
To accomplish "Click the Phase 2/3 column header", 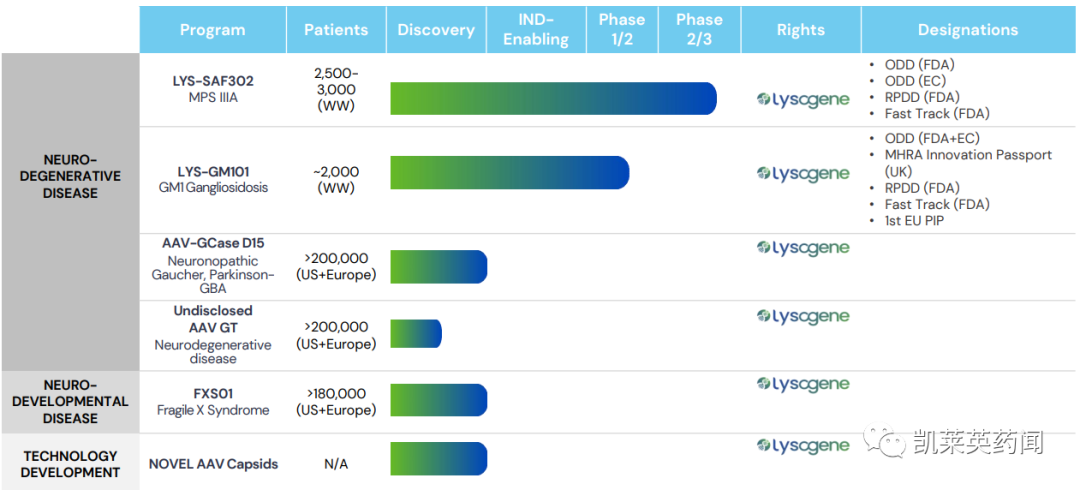I will [699, 30].
